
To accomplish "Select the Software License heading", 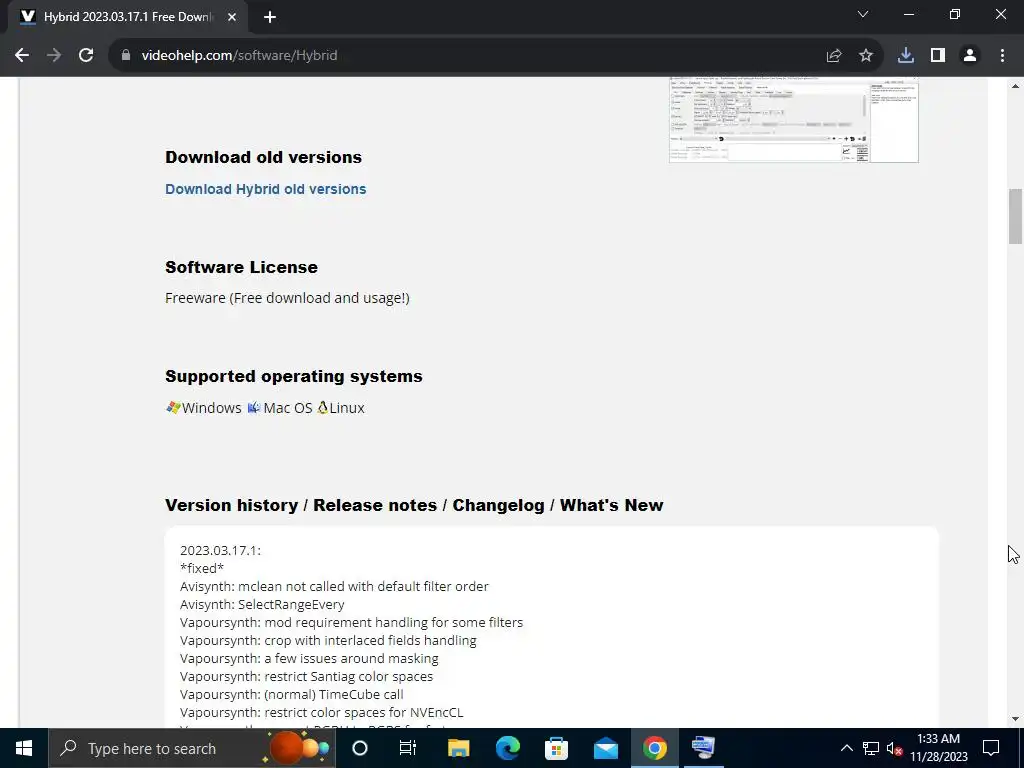I will (242, 267).
